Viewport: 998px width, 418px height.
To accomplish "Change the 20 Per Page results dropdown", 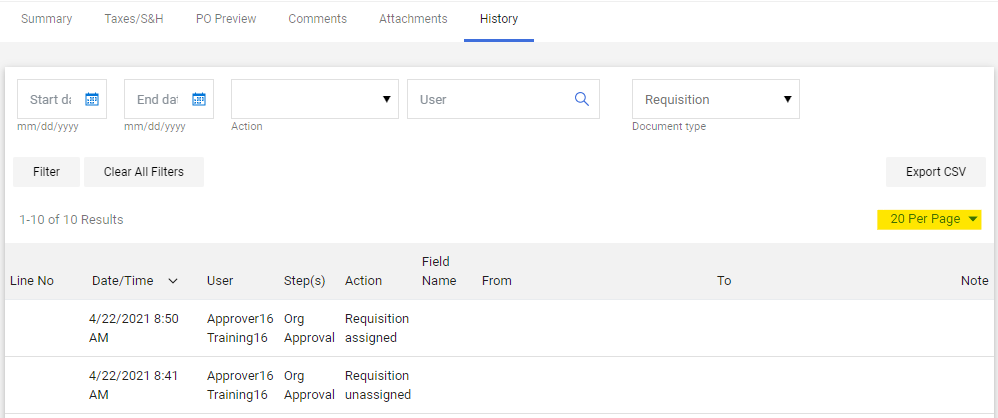I will click(x=929, y=219).
